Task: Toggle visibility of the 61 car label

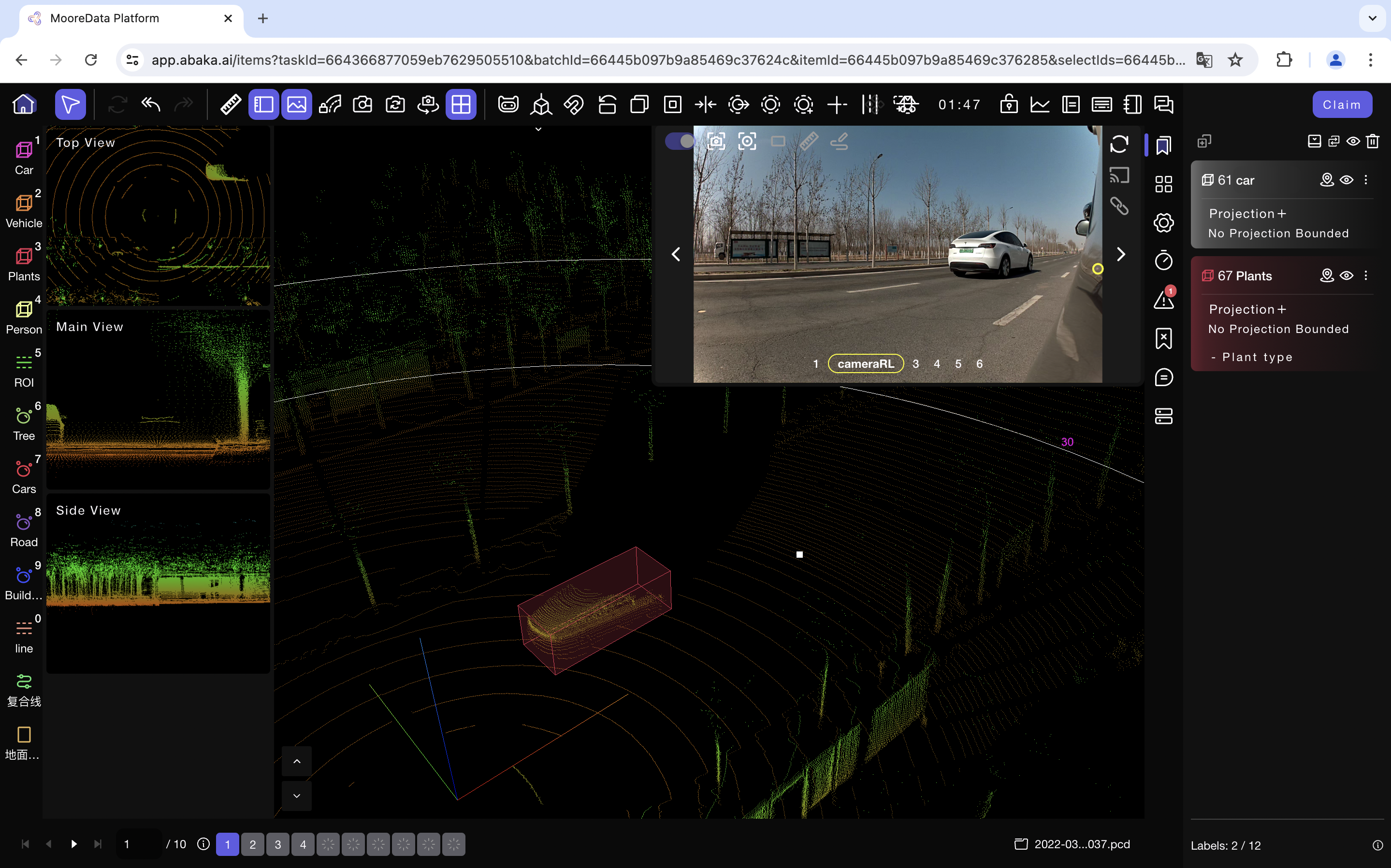Action: pyautogui.click(x=1346, y=180)
